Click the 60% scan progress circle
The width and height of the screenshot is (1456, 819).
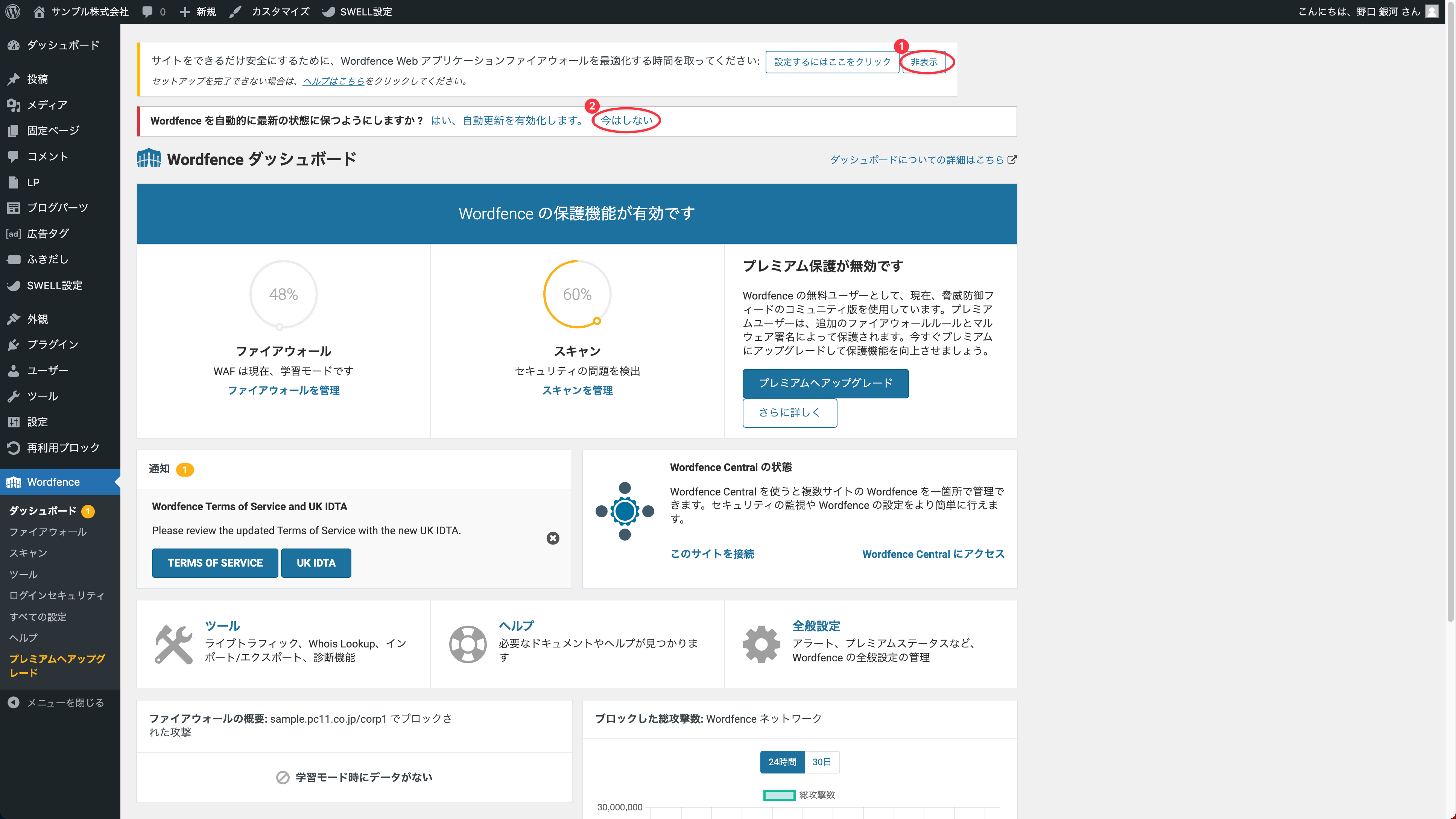click(577, 294)
